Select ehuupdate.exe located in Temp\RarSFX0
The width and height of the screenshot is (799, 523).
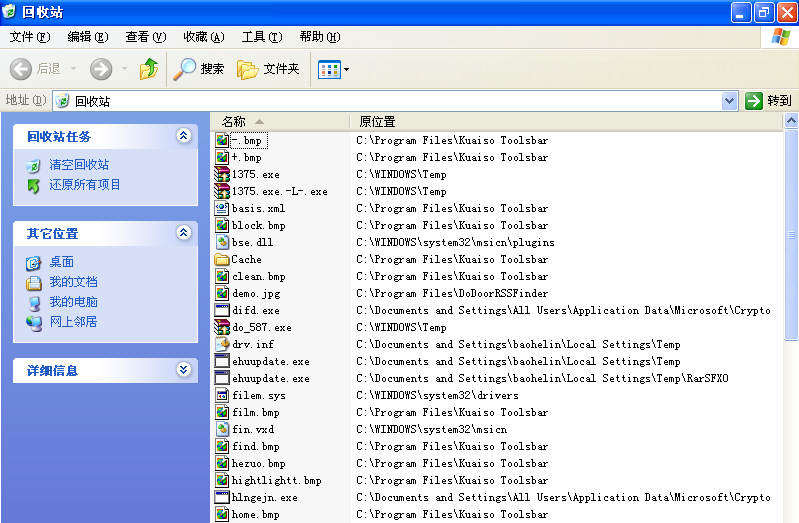271,378
